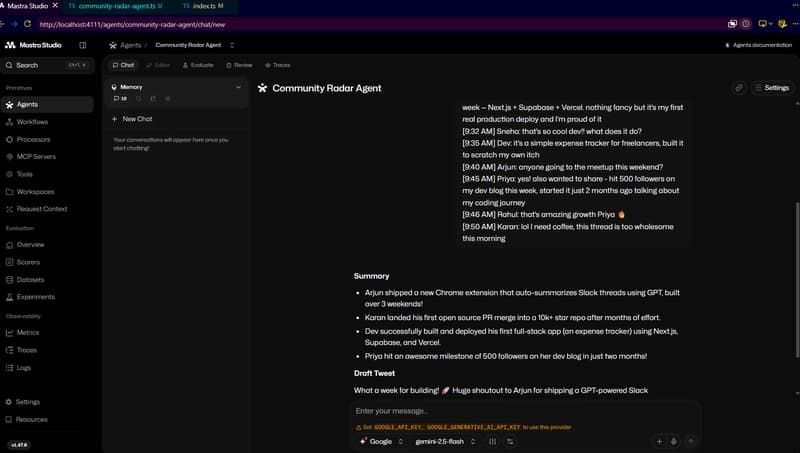Collapse the Memory panel chevron
The height and width of the screenshot is (453, 800).
coord(238,87)
